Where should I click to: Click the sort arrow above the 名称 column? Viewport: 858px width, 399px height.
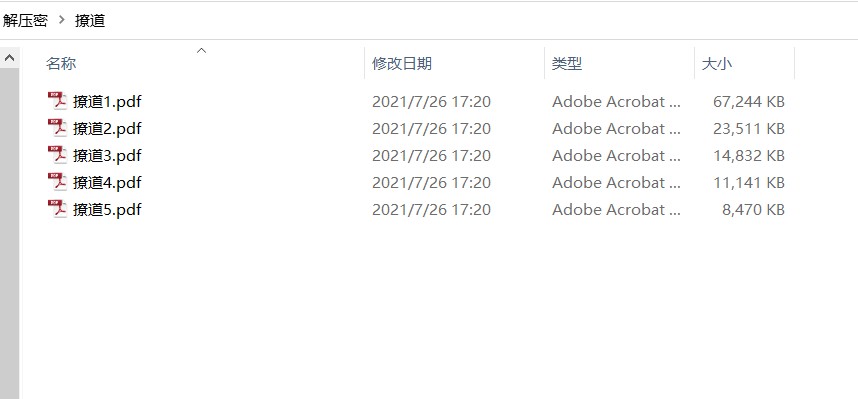(201, 51)
